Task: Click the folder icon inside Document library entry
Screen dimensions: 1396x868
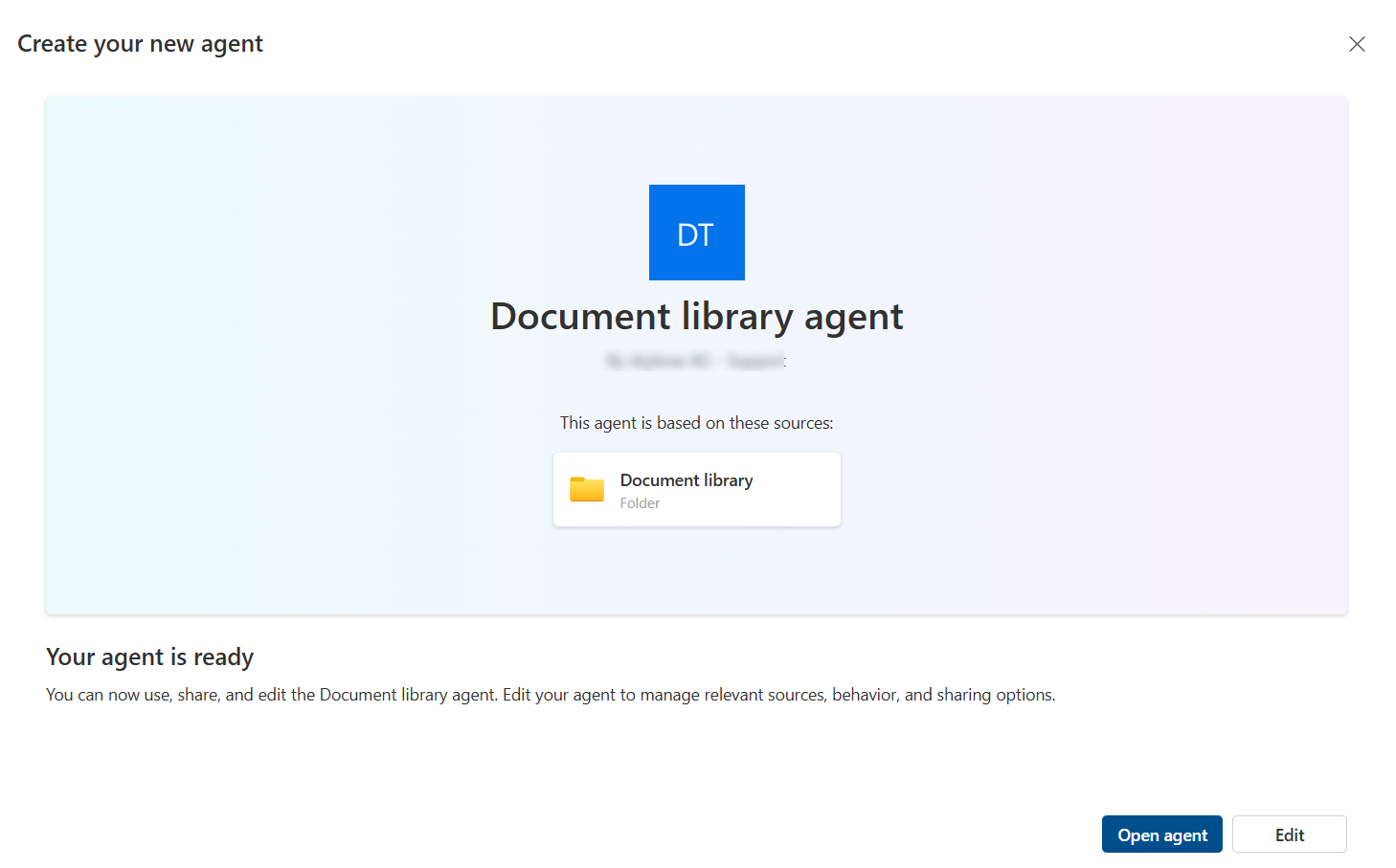Action: point(587,489)
